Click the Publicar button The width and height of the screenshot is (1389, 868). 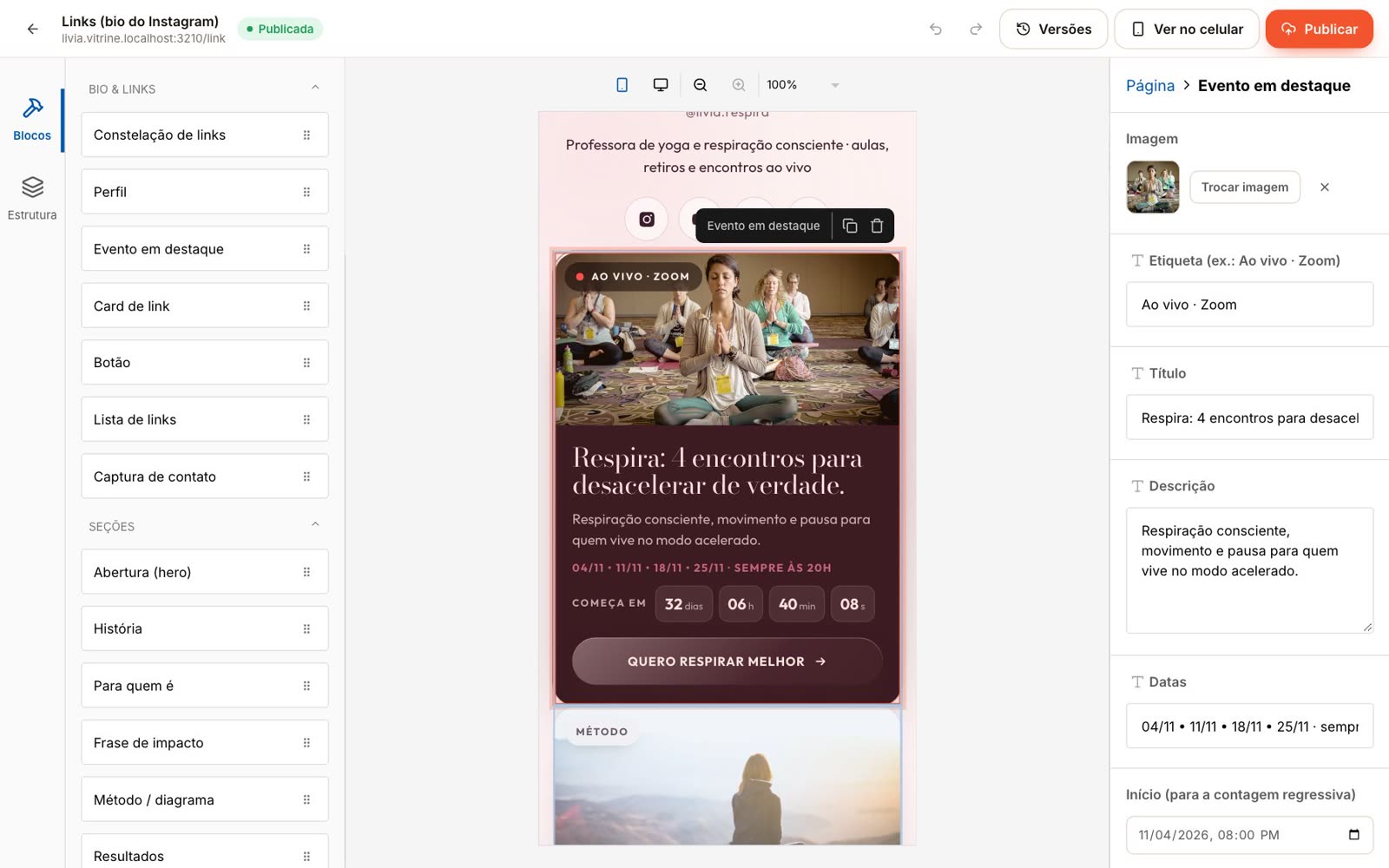pos(1319,29)
